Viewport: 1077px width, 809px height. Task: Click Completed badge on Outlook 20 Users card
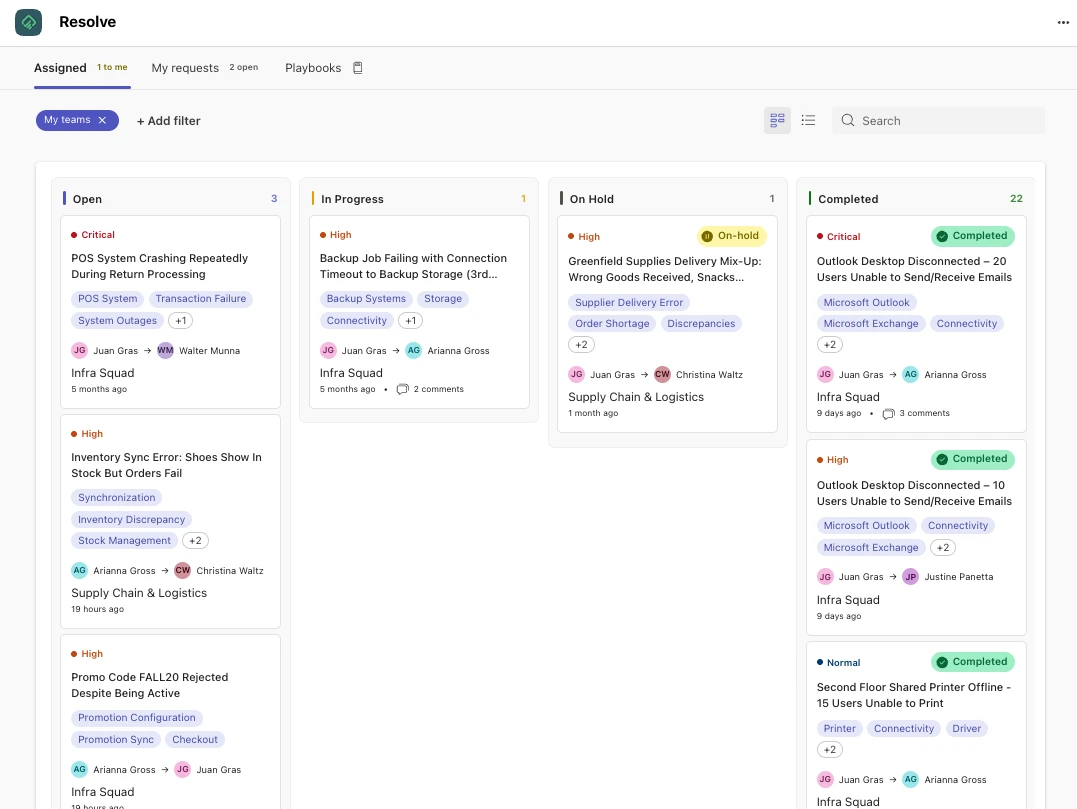[x=973, y=236]
